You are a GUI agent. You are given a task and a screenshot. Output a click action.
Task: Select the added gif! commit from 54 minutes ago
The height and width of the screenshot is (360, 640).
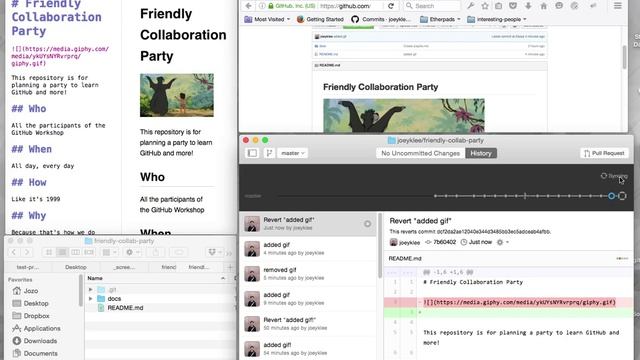click(x=309, y=349)
